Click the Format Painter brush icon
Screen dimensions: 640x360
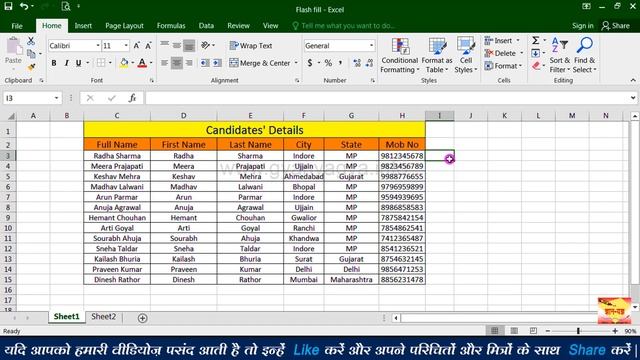[31, 67]
